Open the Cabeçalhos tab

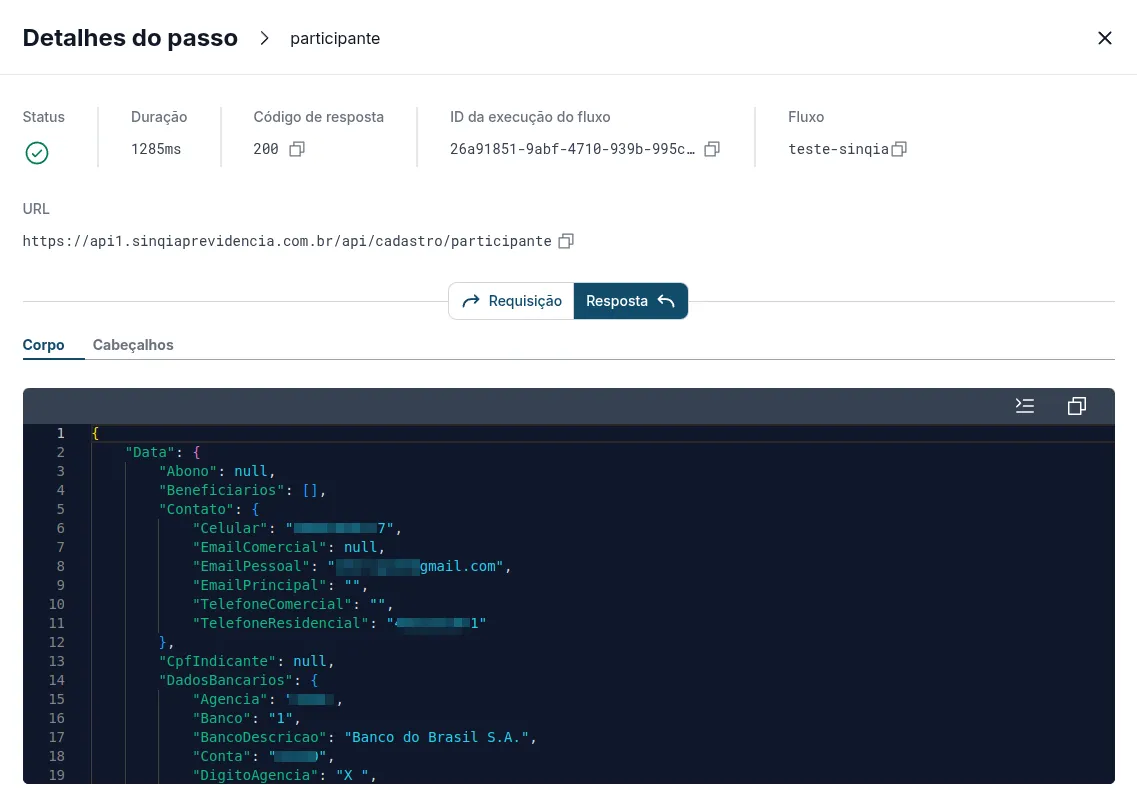(x=133, y=345)
